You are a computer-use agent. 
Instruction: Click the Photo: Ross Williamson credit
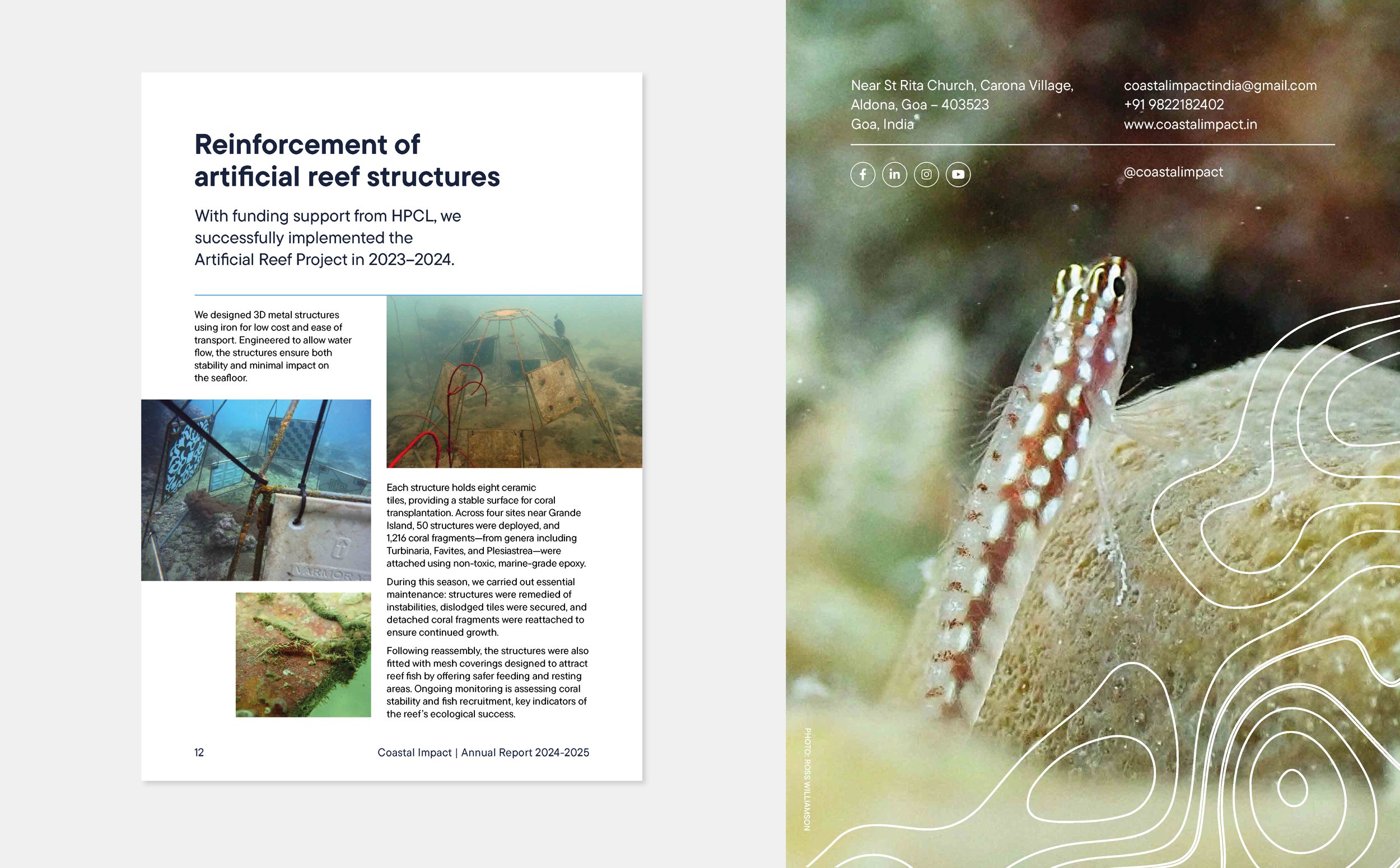click(x=807, y=779)
